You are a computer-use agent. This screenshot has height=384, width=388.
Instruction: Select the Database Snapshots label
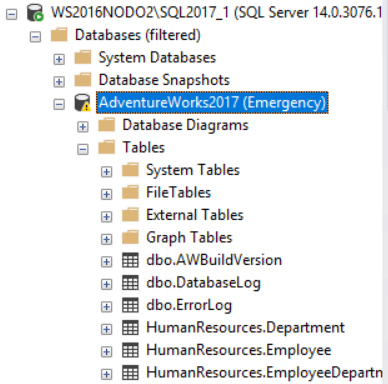click(164, 80)
